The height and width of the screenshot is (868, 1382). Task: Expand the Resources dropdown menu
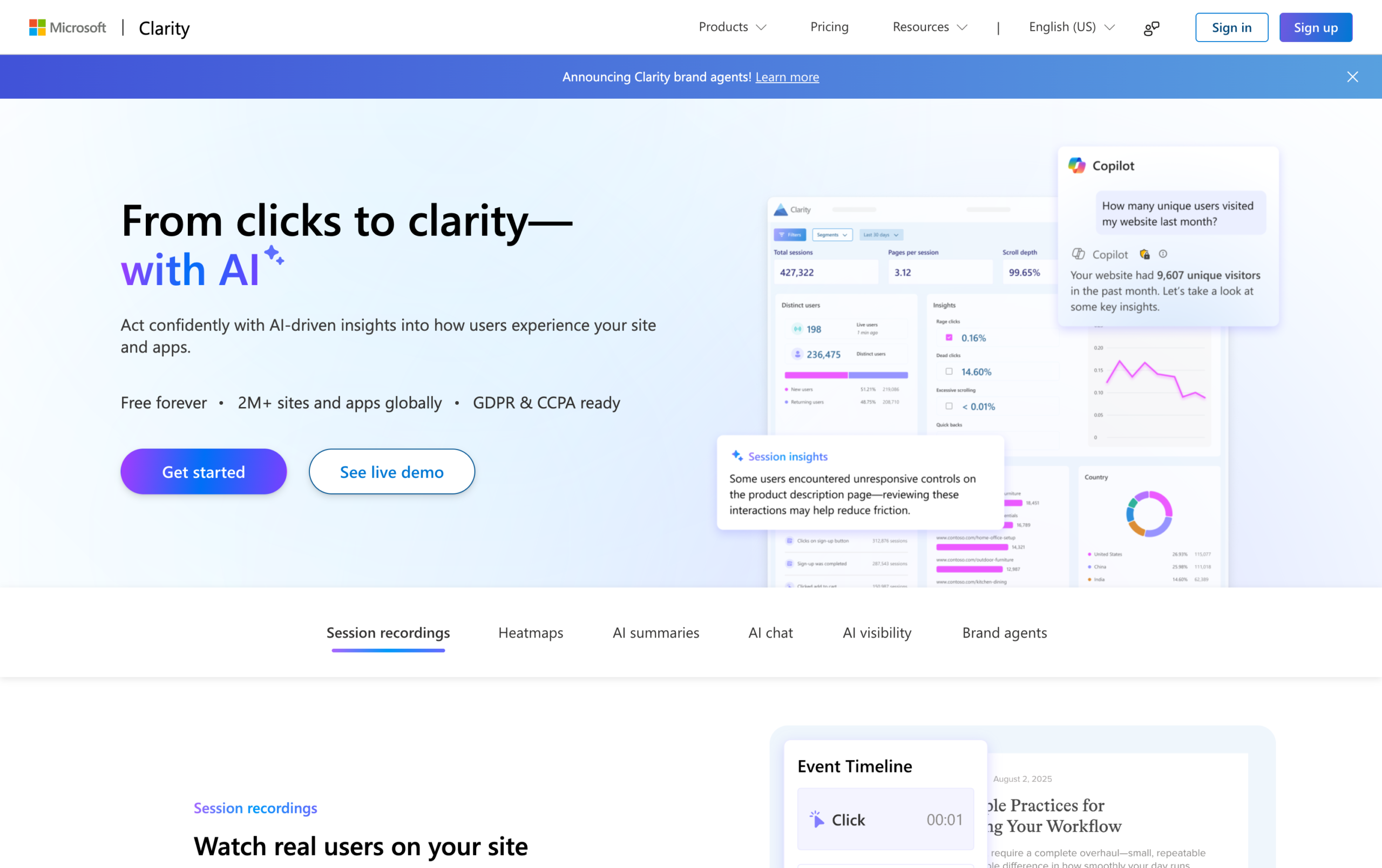[930, 27]
